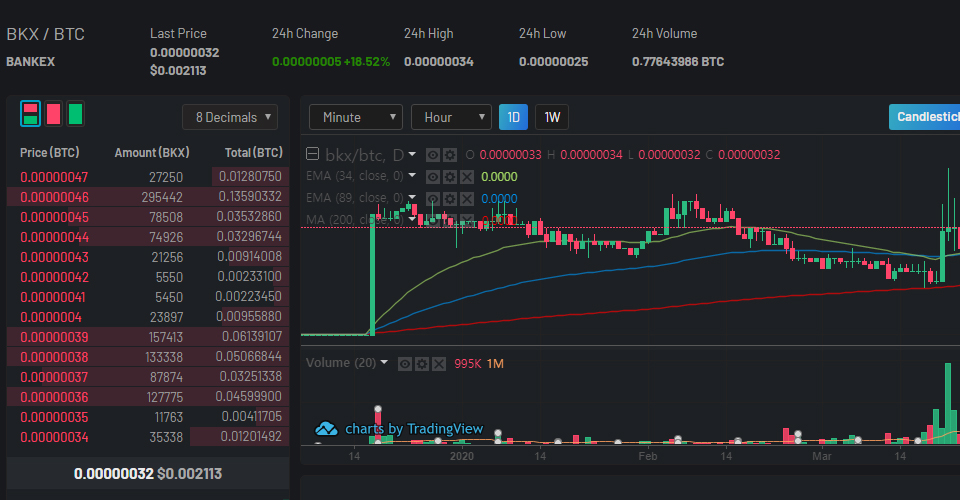Open settings gear for bkx/btc series
The width and height of the screenshot is (960, 500).
coord(449,155)
